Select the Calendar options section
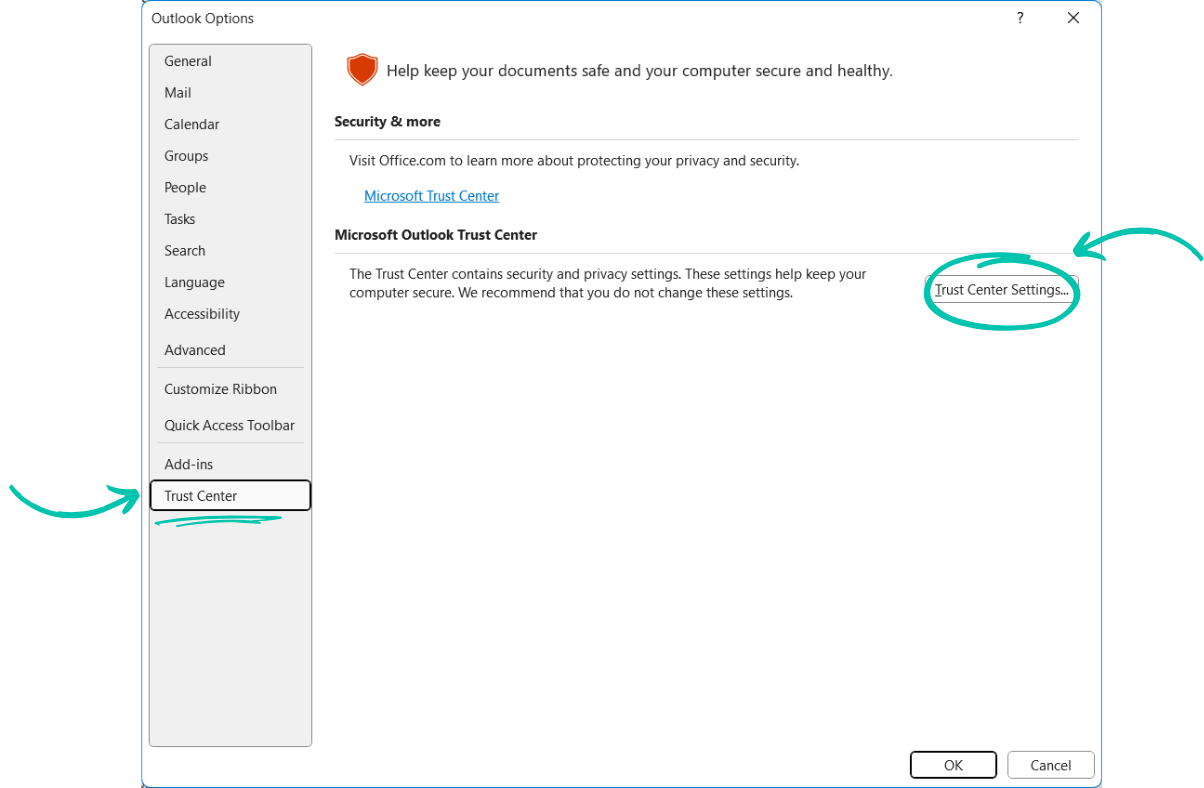Viewport: 1204px width, 788px height. 191,124
